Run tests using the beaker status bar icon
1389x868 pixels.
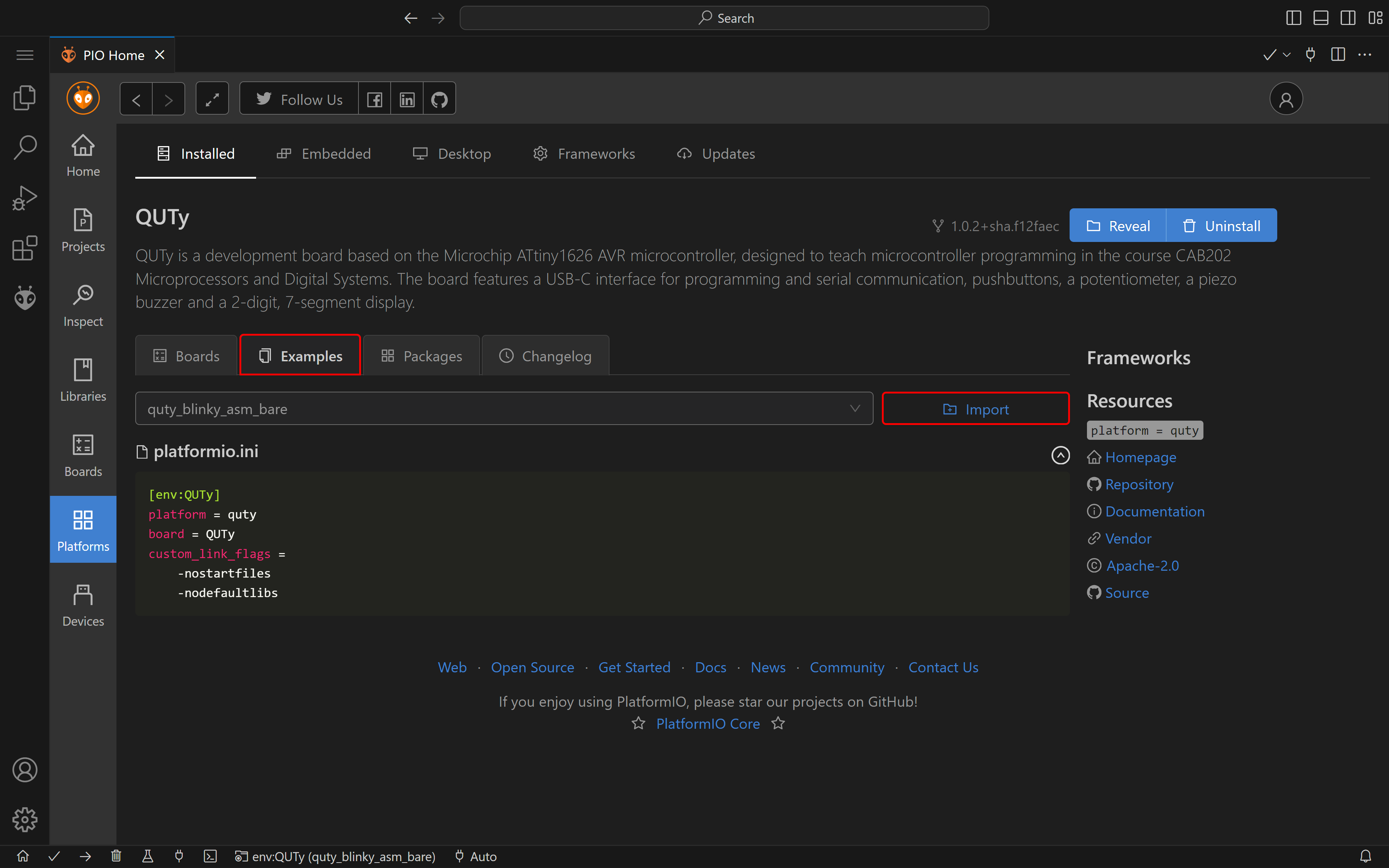[148, 856]
